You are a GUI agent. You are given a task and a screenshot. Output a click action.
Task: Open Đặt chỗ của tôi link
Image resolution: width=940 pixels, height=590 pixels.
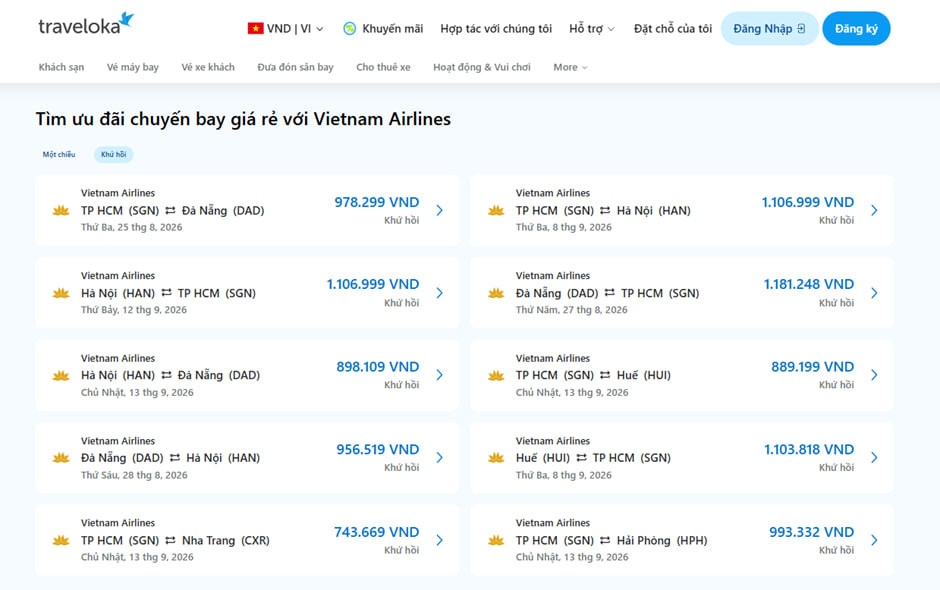[673, 28]
